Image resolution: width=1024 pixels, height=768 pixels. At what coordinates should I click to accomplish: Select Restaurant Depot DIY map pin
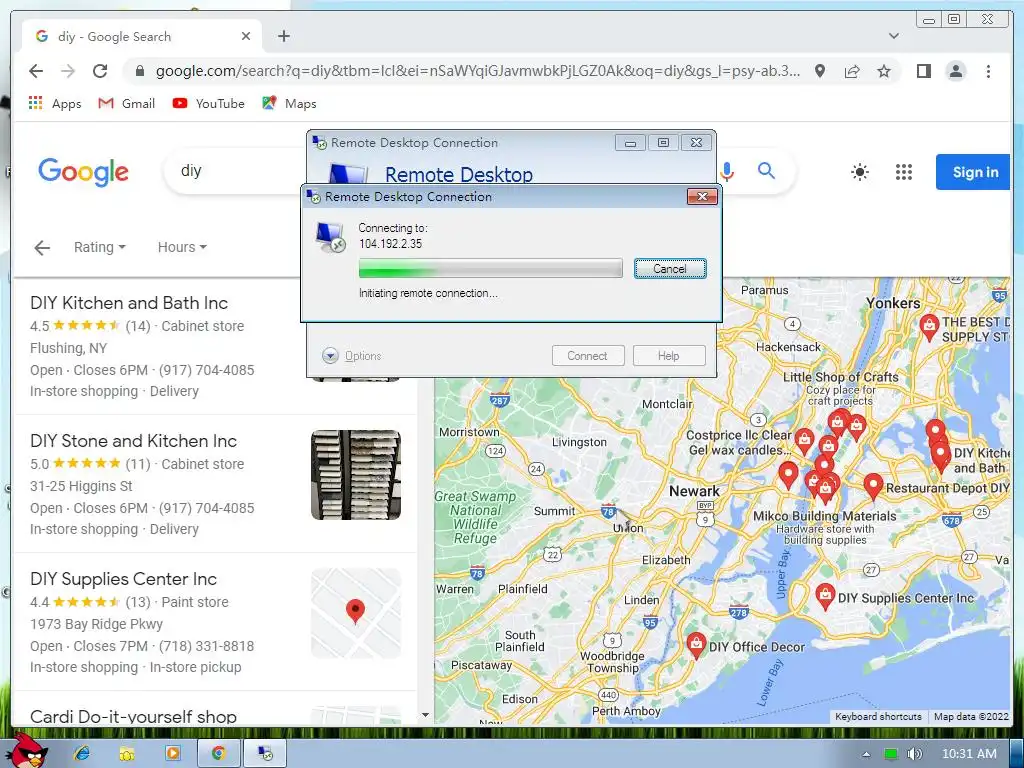(x=873, y=487)
